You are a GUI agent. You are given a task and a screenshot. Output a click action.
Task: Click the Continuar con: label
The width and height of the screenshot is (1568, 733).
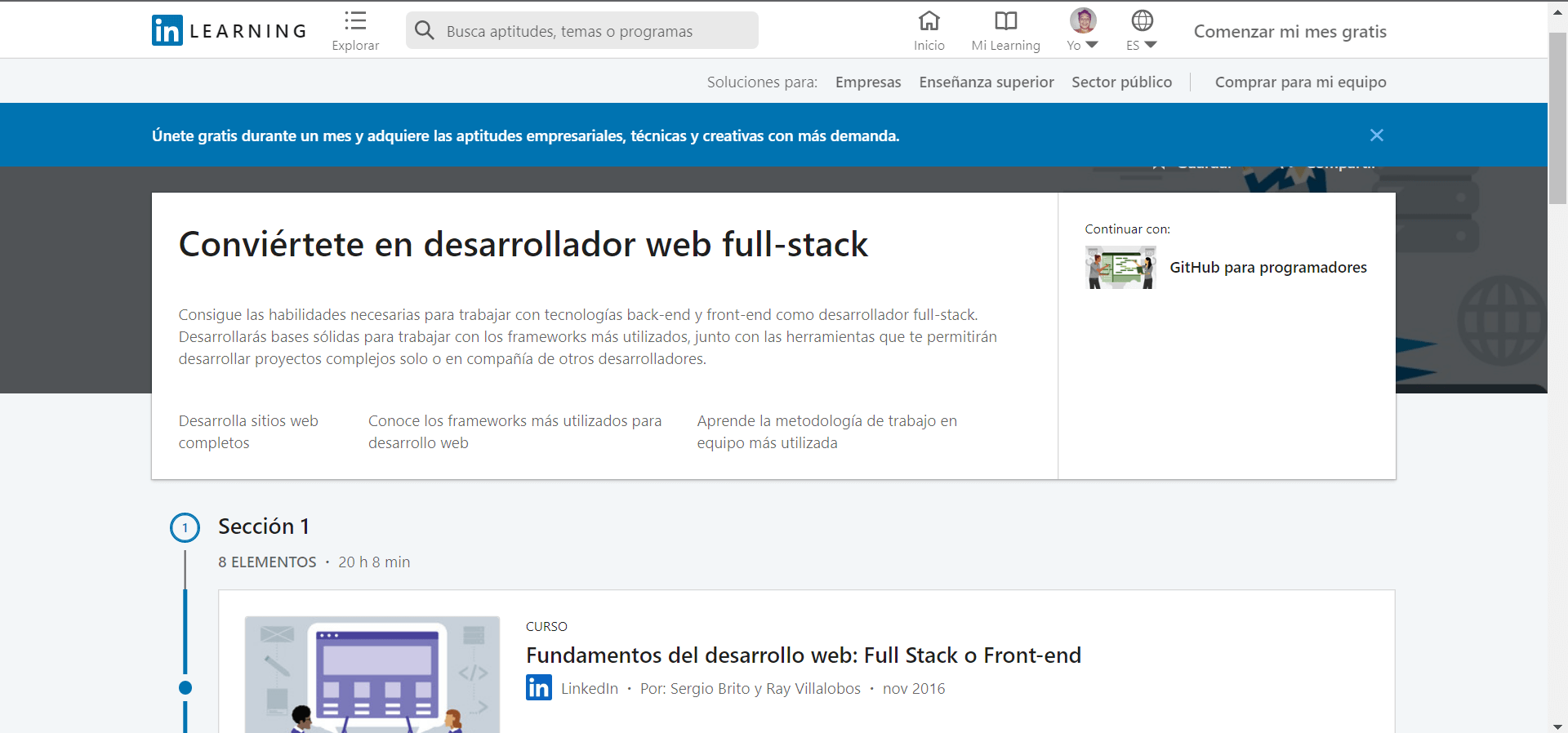click(1128, 229)
